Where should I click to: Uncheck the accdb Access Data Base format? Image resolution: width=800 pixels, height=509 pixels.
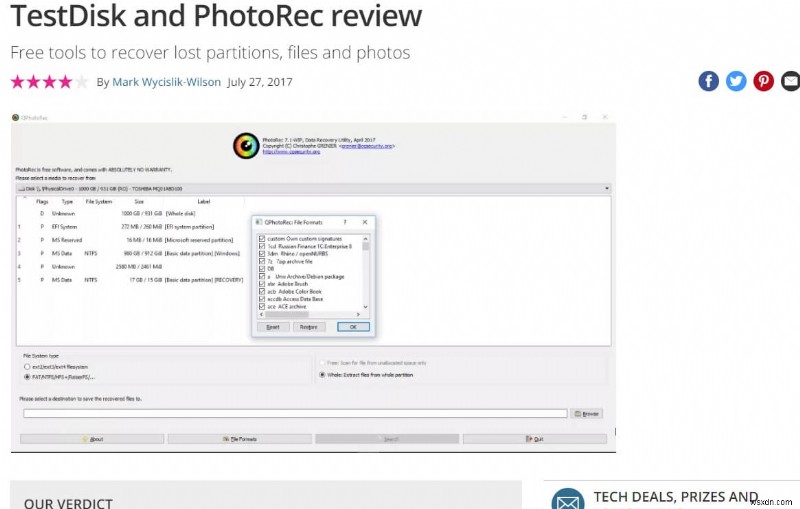click(x=262, y=299)
